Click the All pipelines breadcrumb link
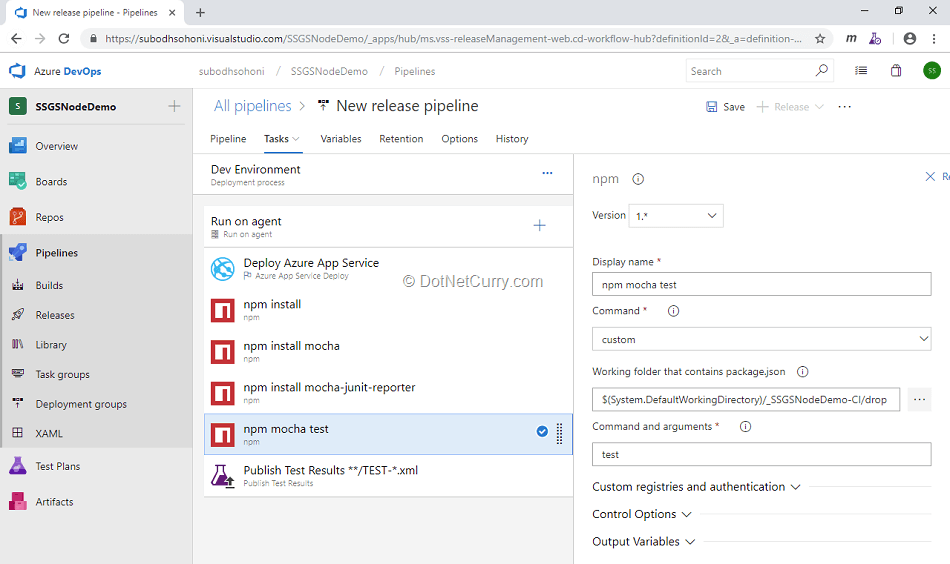 tap(252, 106)
